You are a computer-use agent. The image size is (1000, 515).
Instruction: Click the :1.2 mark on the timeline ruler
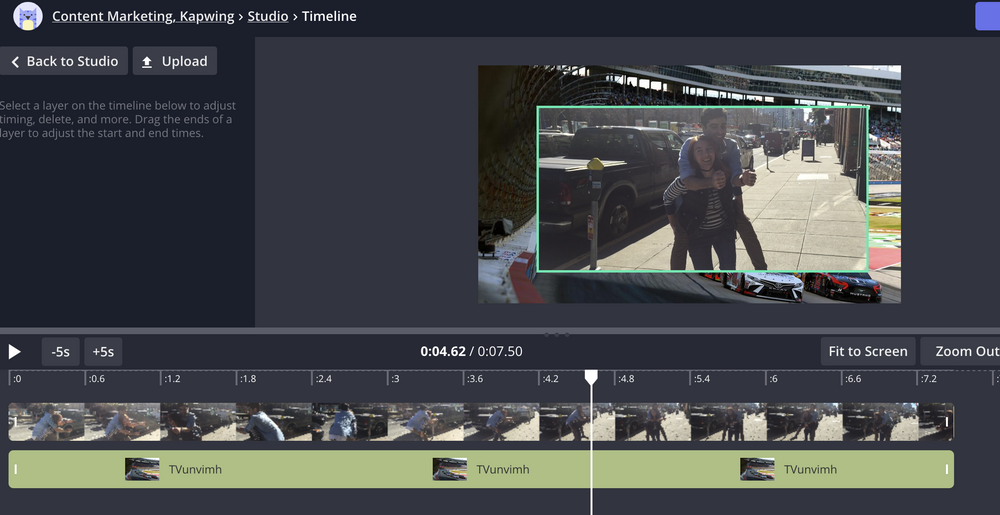pos(172,379)
